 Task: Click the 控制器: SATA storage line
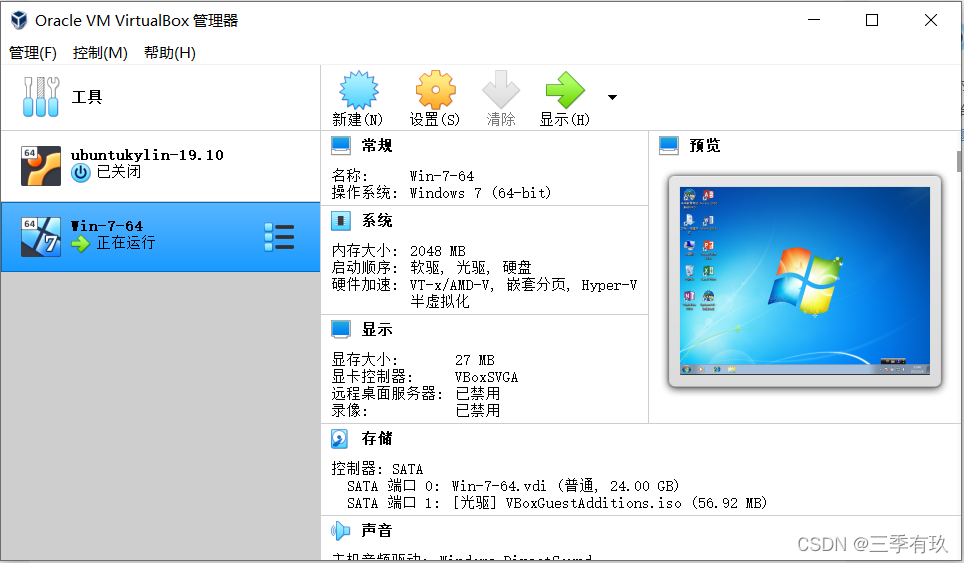(x=377, y=469)
